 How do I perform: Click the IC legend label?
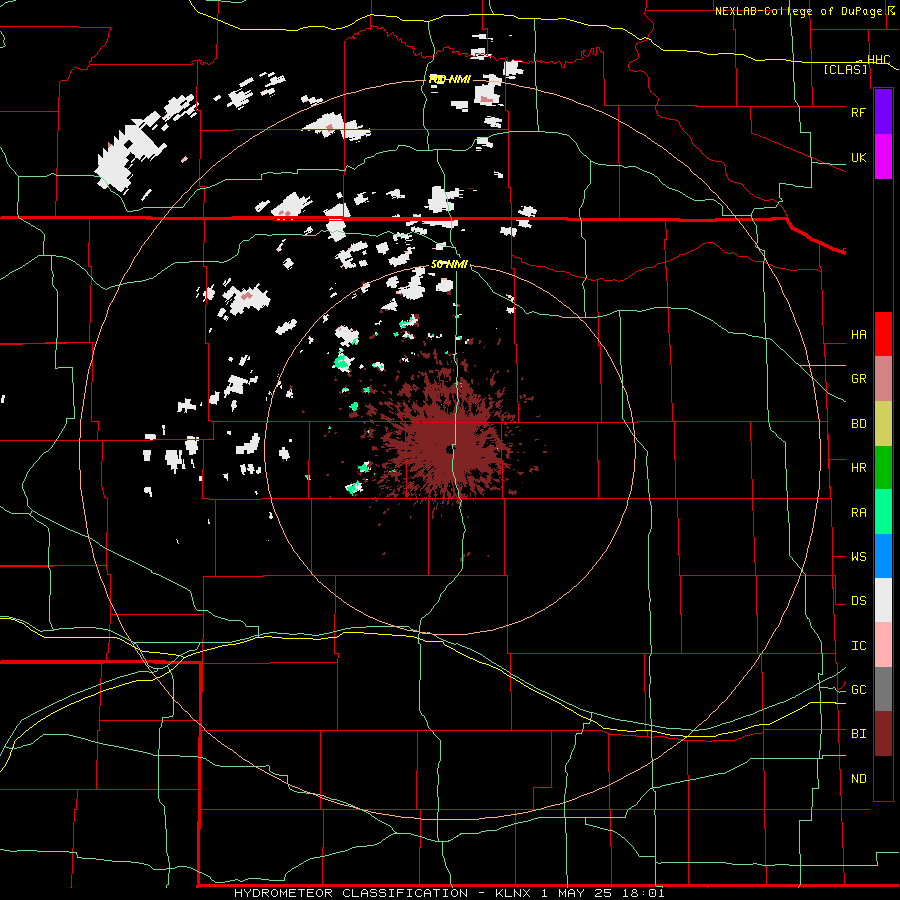coord(858,645)
